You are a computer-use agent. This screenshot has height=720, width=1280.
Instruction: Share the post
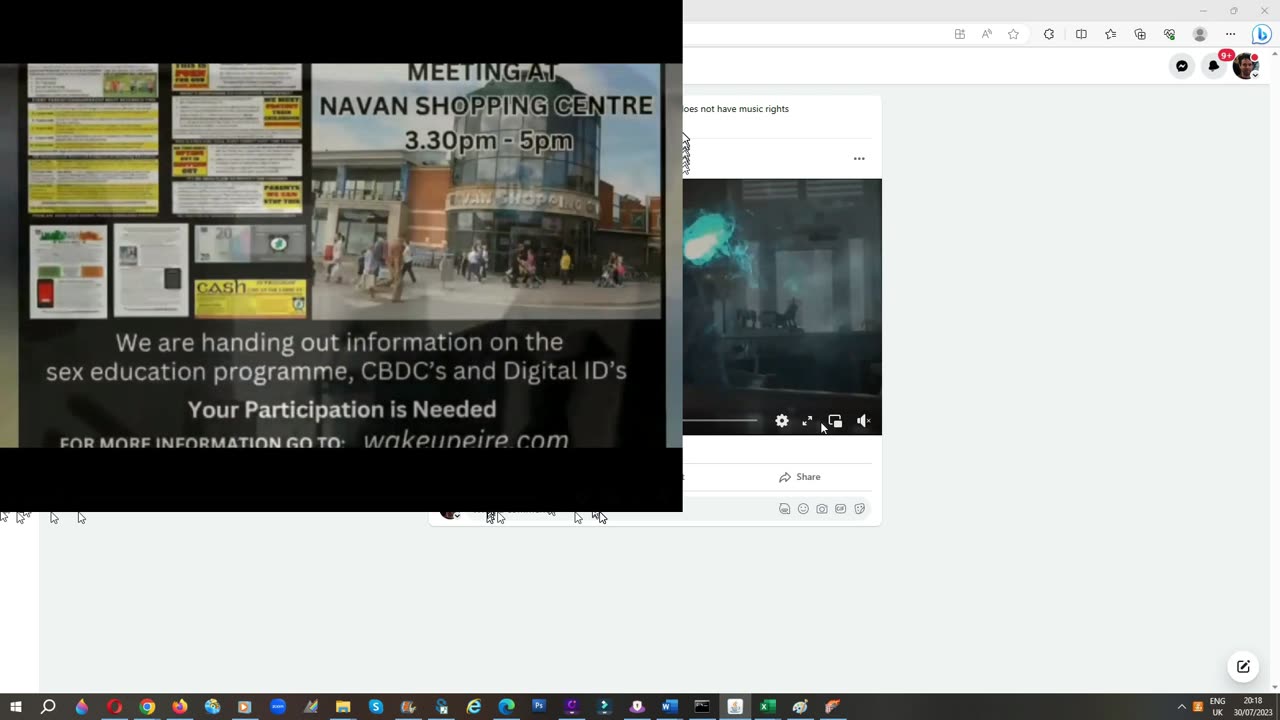click(800, 477)
